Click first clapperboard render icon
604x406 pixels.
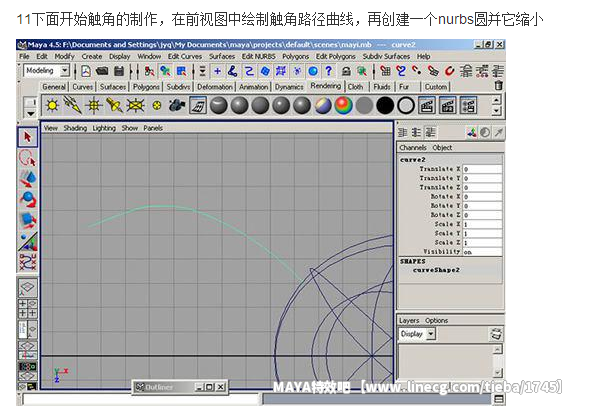427,105
